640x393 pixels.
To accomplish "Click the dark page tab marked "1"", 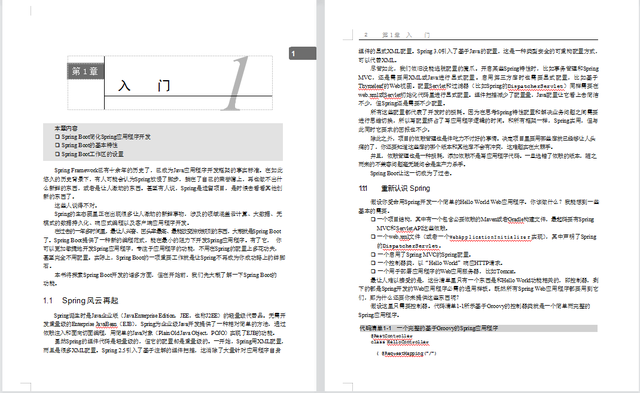I will pos(302,53).
